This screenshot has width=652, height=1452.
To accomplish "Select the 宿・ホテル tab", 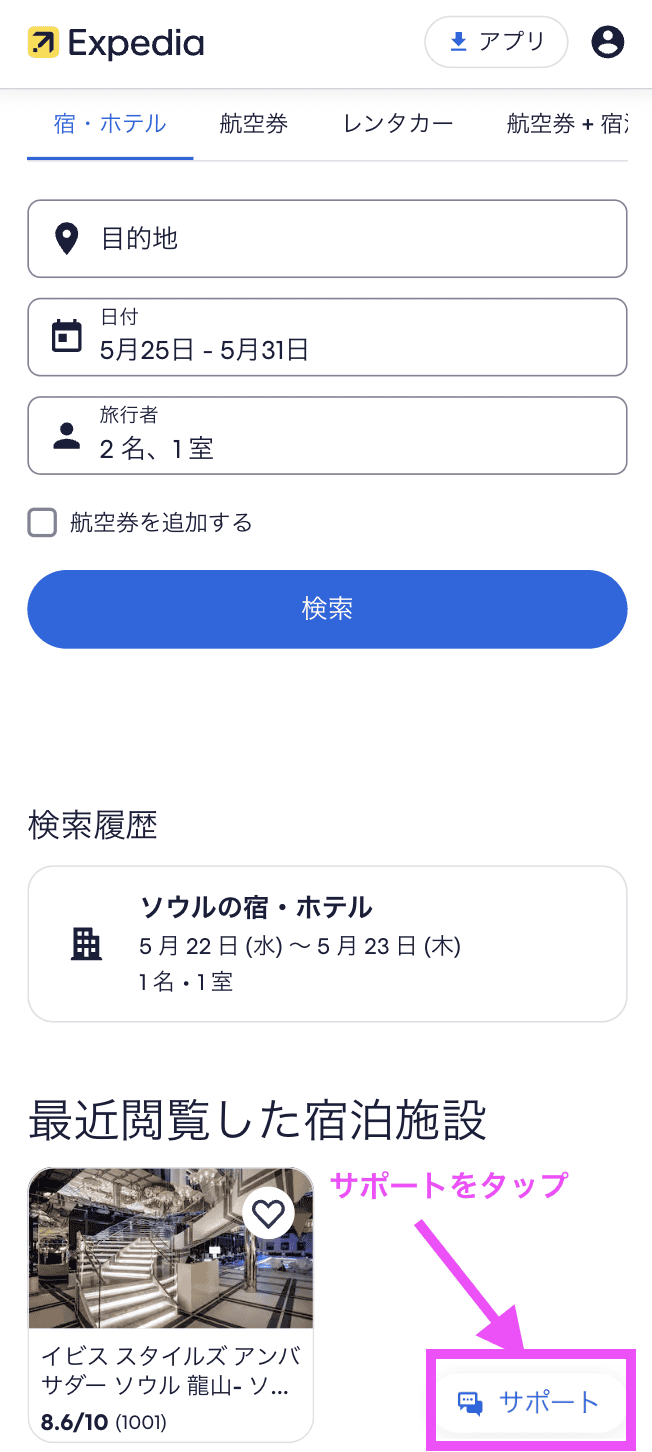I will 108,122.
